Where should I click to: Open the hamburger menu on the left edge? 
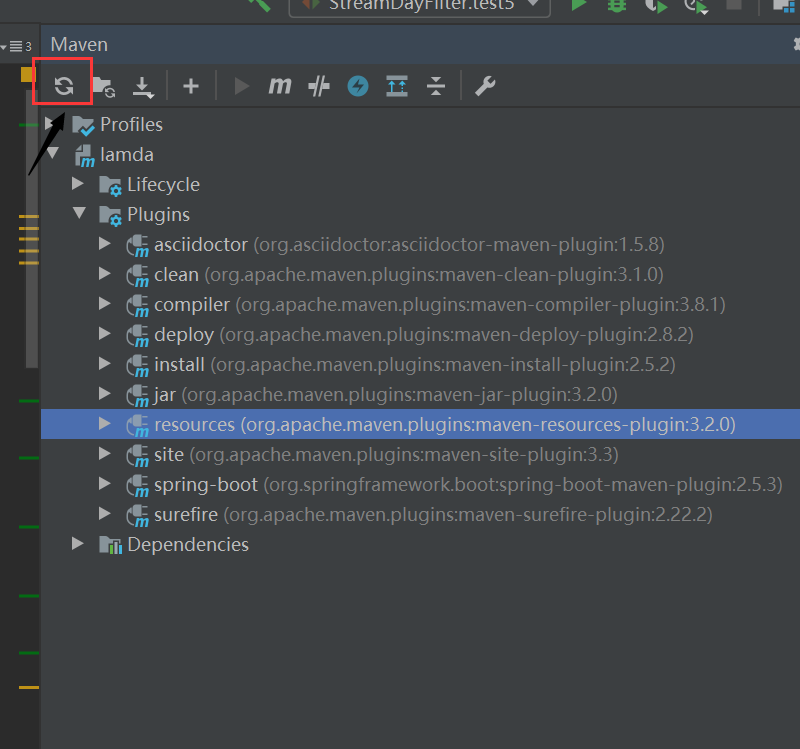[17, 45]
